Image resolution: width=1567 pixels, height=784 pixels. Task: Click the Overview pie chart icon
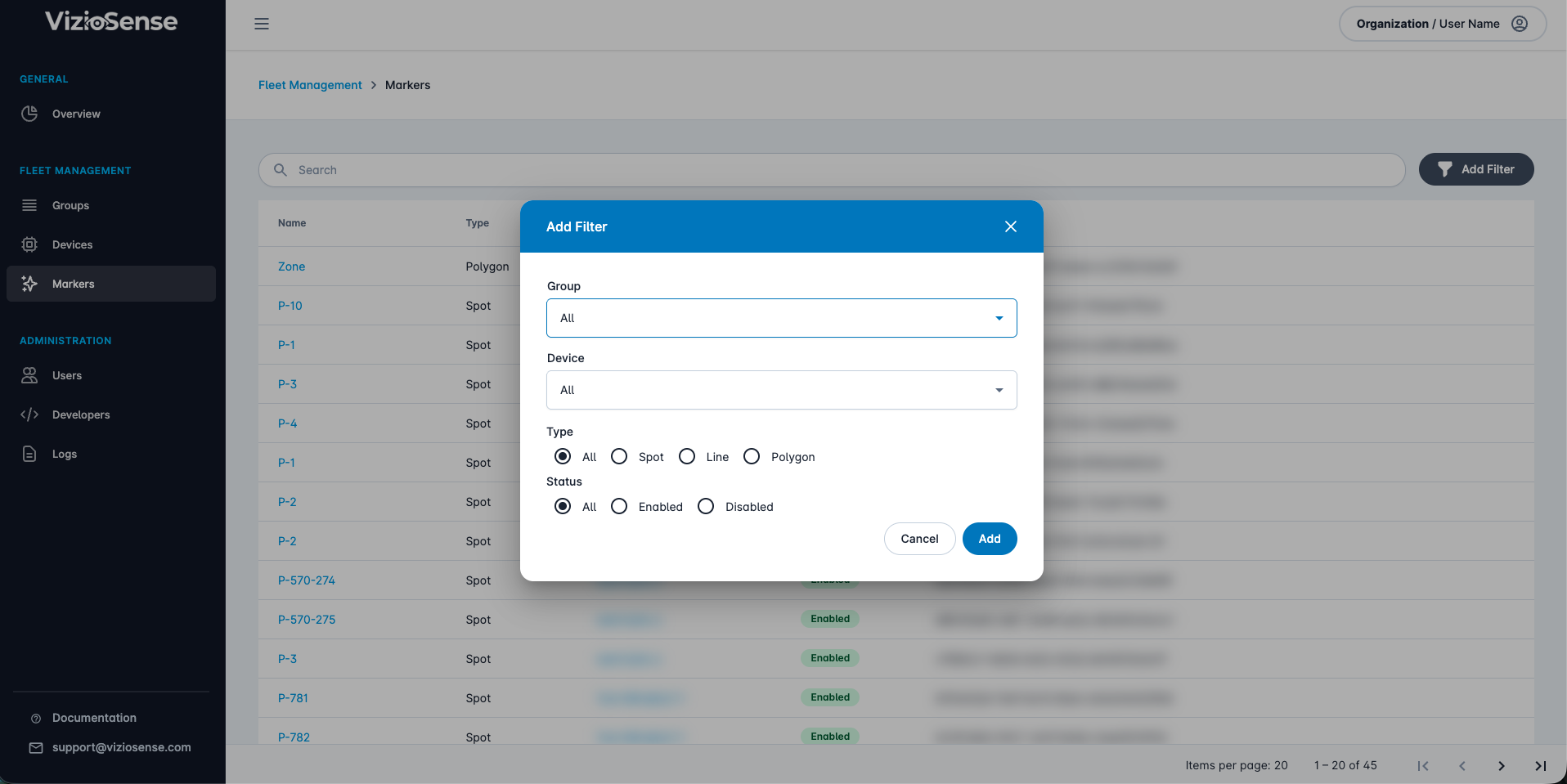pos(29,114)
